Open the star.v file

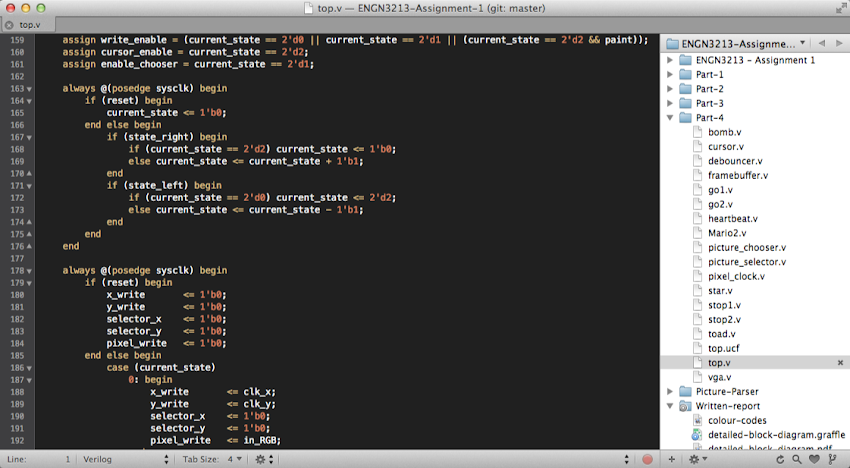[719, 291]
